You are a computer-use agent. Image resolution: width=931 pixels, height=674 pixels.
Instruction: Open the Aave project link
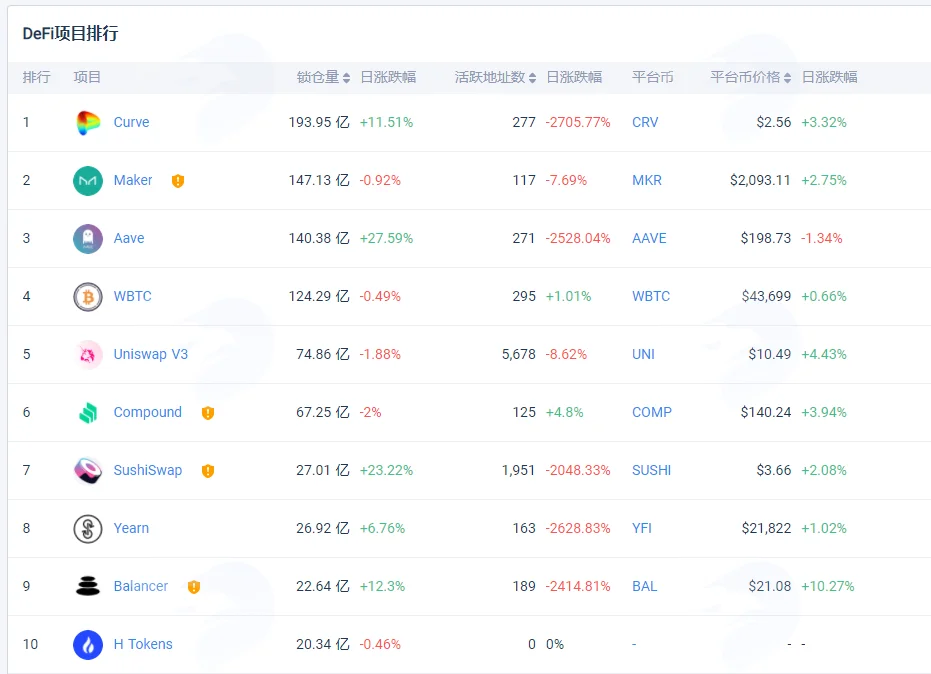(129, 238)
